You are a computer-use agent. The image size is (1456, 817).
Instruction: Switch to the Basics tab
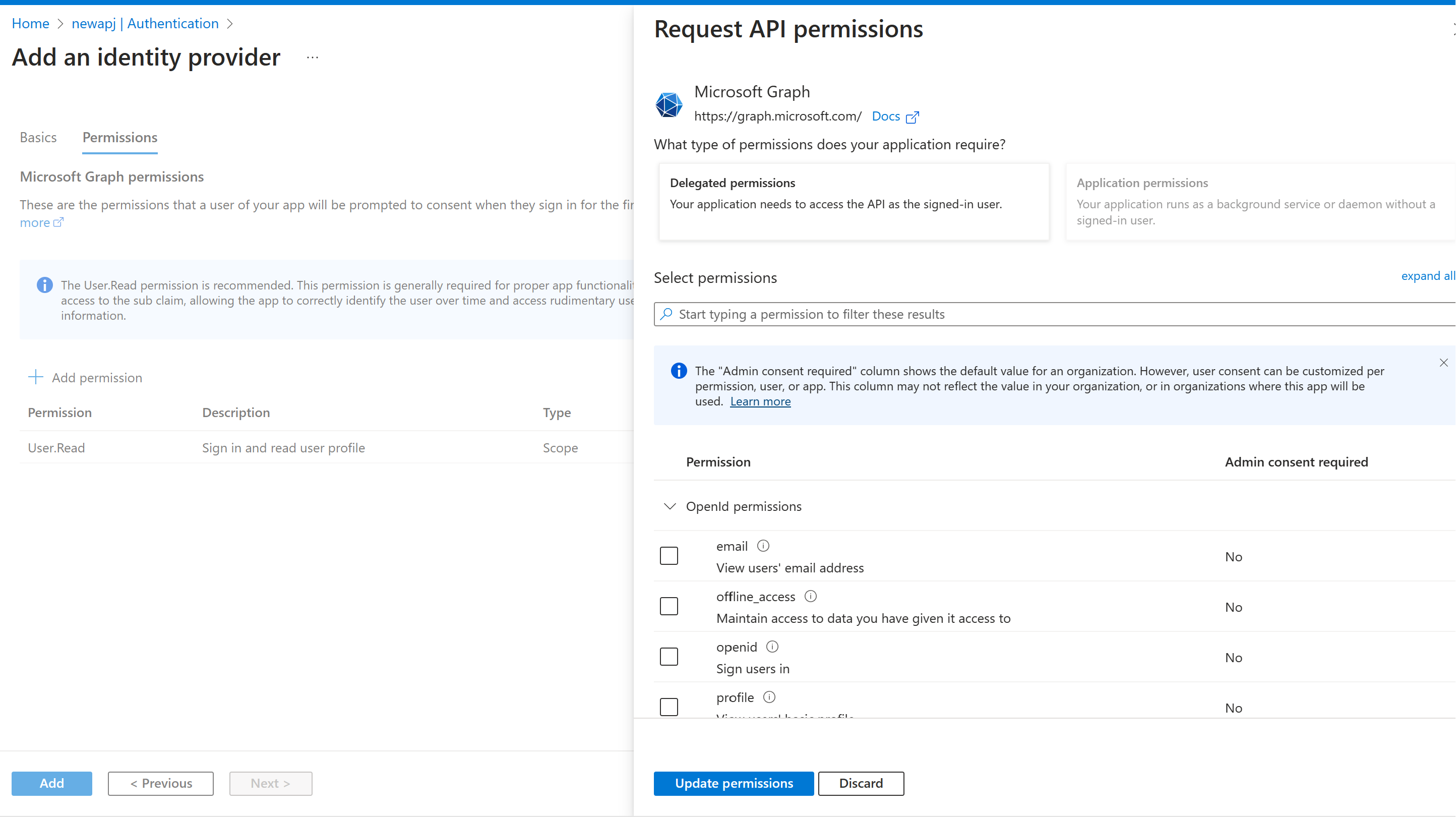point(38,137)
